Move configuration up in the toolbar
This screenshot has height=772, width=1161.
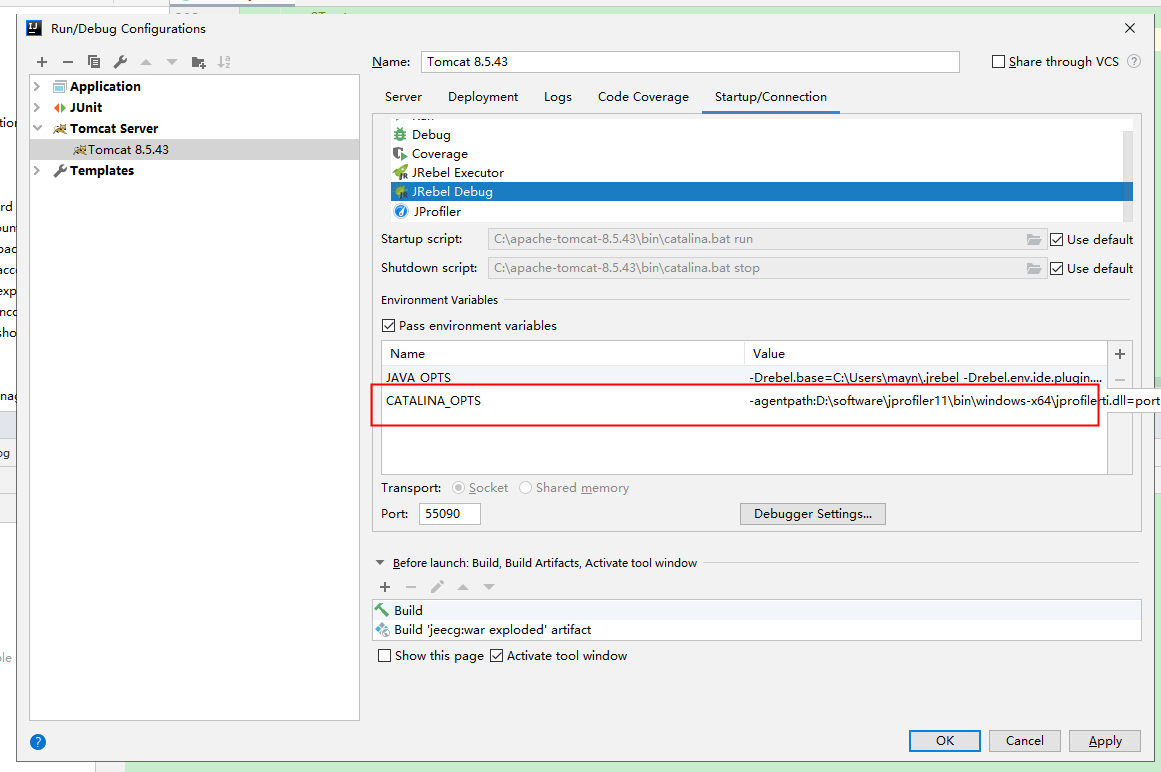point(146,62)
